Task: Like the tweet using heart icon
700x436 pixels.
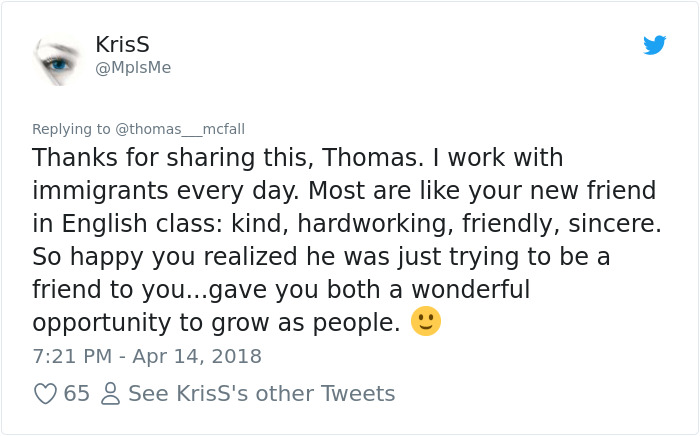Action: (x=45, y=394)
